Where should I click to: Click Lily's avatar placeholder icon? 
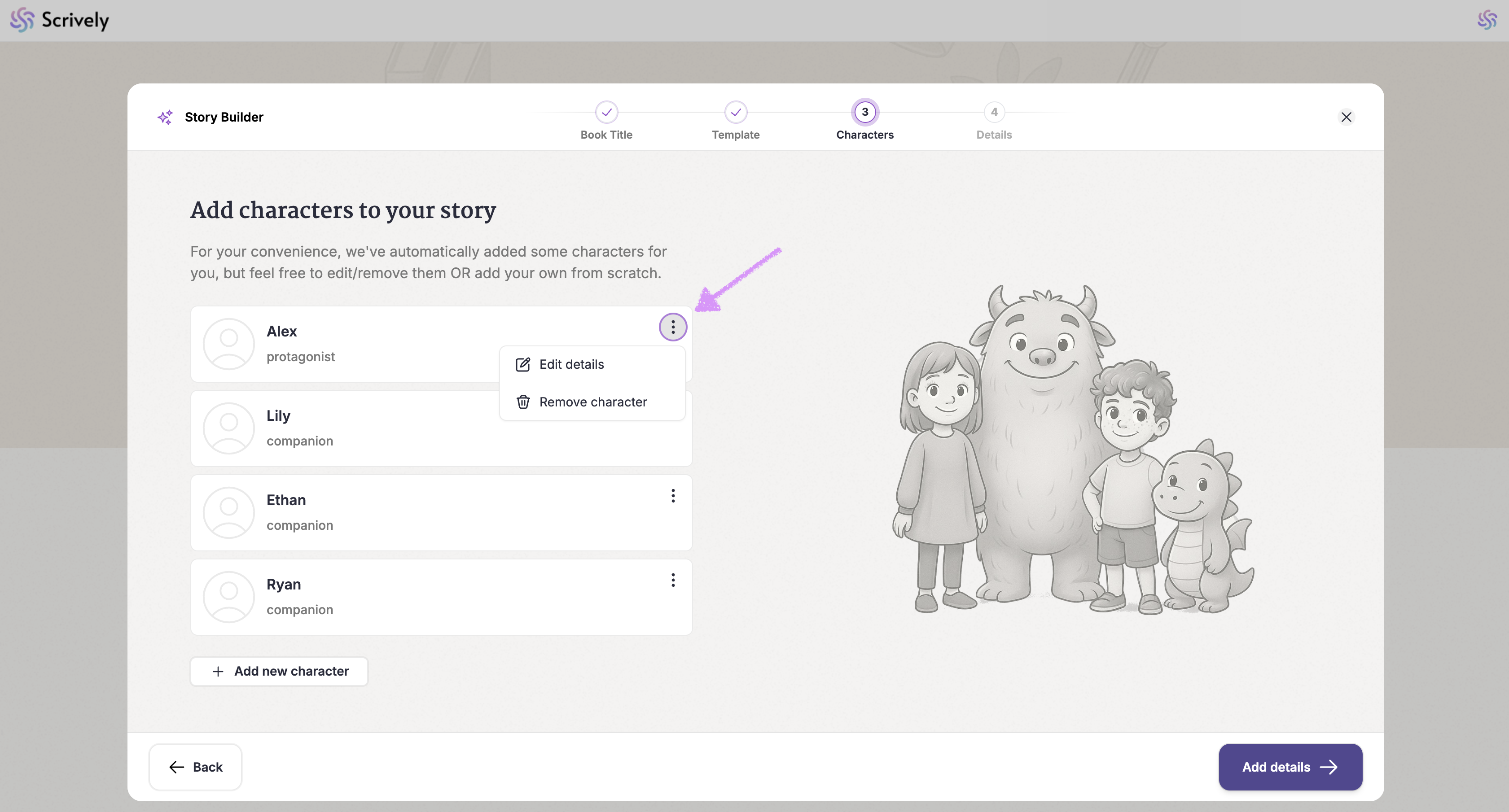pos(228,428)
